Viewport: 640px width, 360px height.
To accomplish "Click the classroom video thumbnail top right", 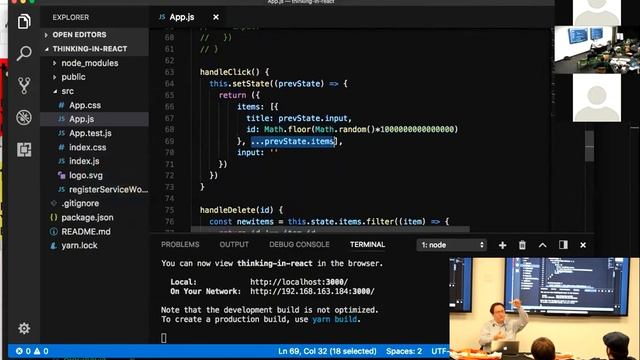I will pyautogui.click(x=597, y=50).
